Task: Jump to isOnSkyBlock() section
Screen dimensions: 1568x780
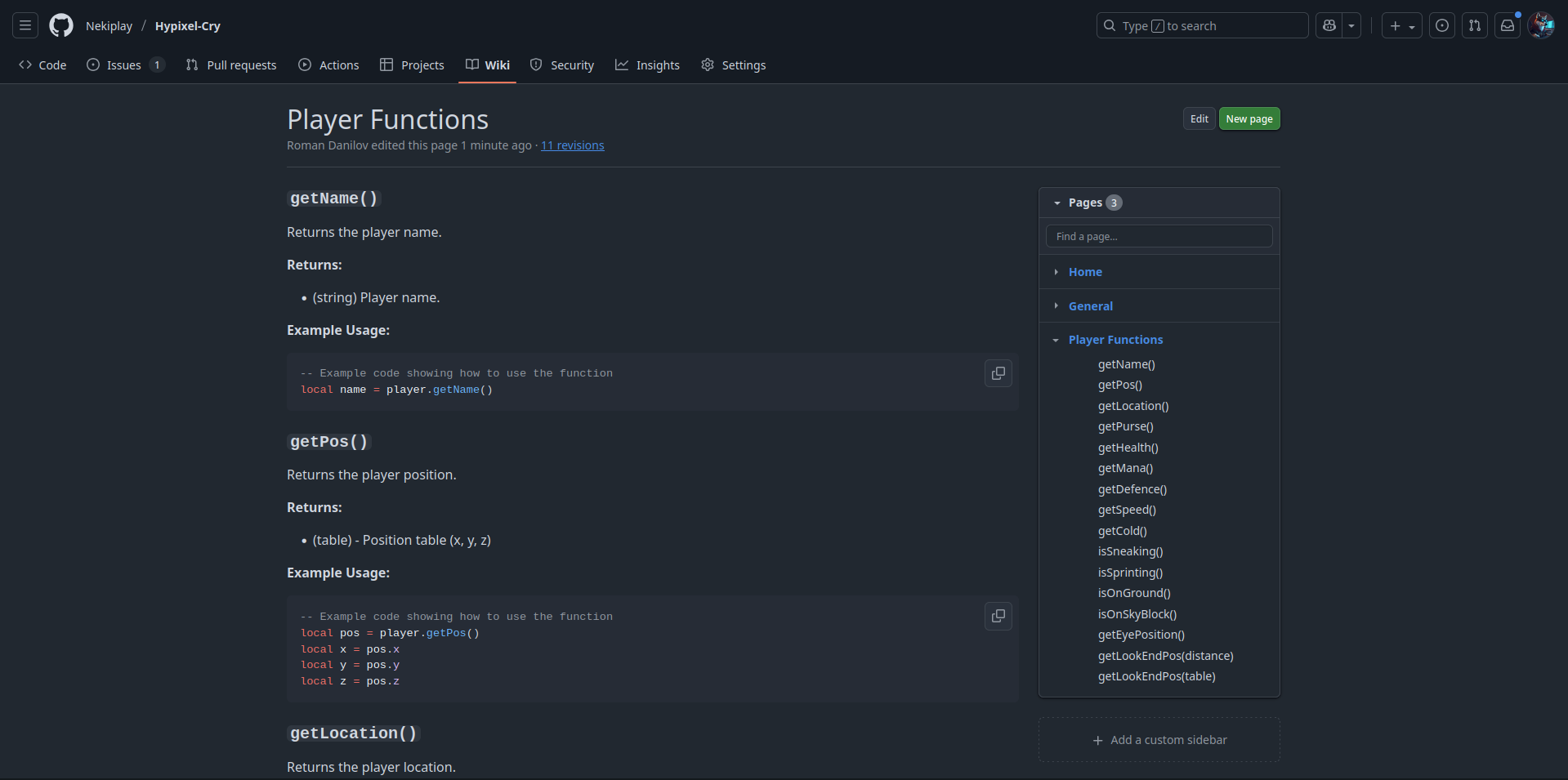Action: (x=1137, y=614)
